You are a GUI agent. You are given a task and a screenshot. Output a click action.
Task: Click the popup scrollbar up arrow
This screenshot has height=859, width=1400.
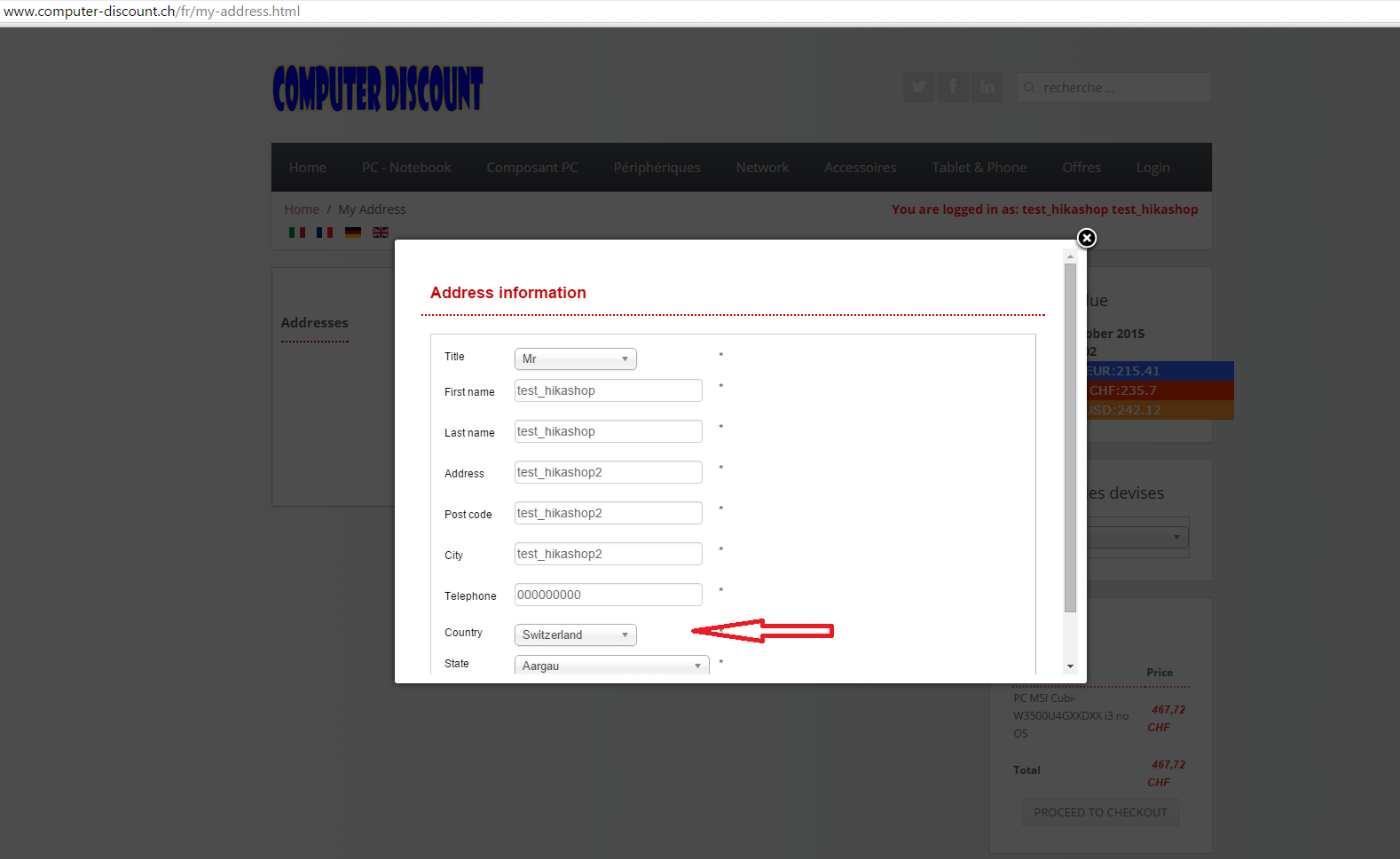(x=1071, y=256)
